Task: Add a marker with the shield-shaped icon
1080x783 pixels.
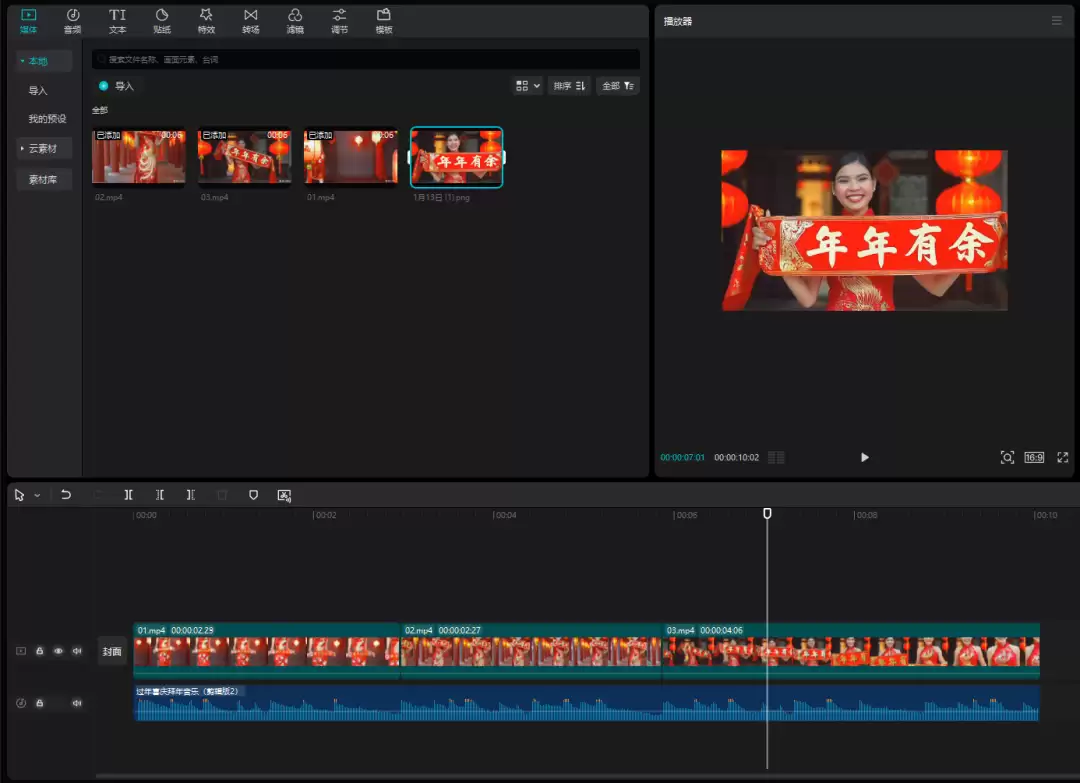Action: [253, 495]
